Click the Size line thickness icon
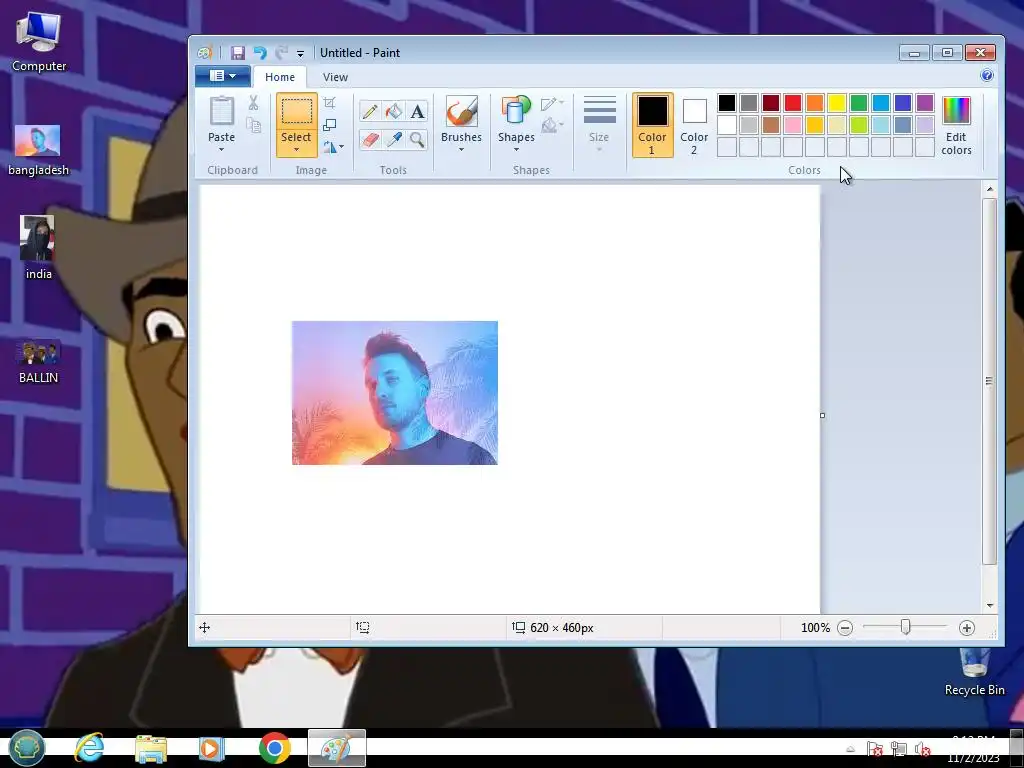Screen dimensions: 1024x768 [599, 110]
